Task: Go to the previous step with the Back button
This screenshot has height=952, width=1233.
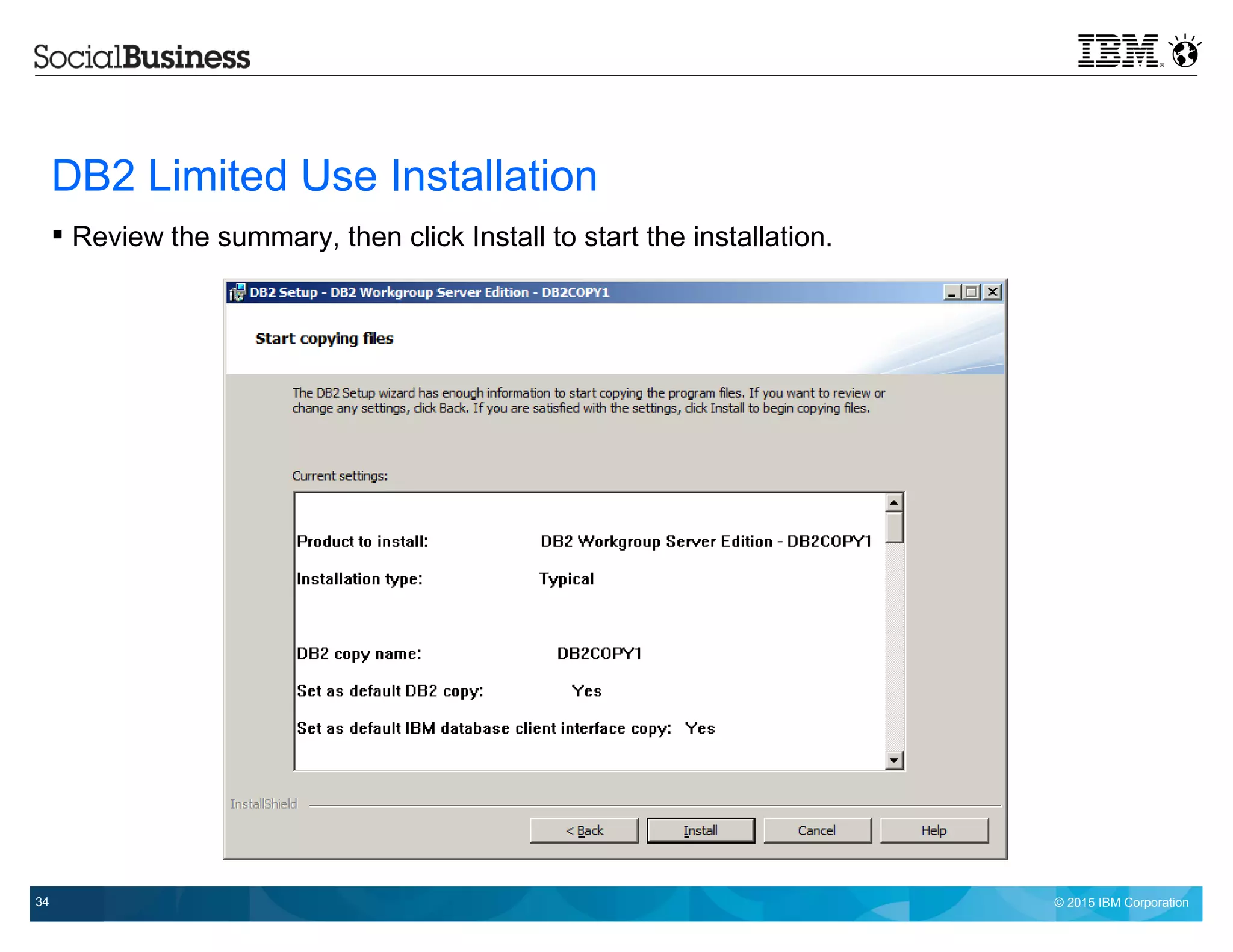Action: pyautogui.click(x=584, y=830)
